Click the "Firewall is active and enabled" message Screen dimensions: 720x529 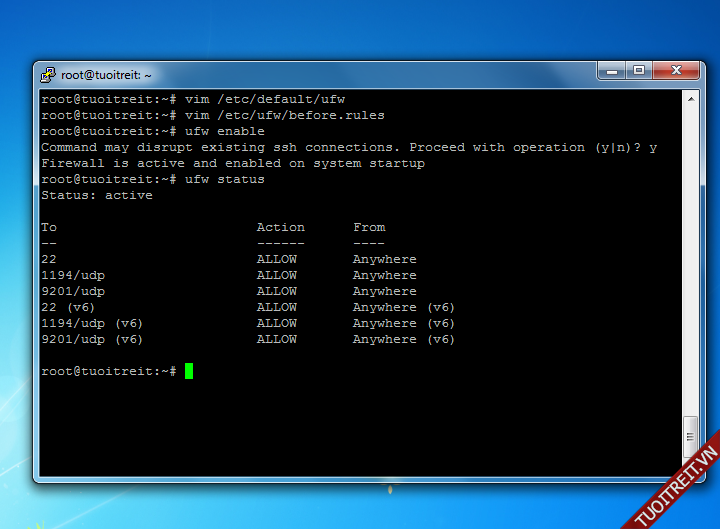232,163
